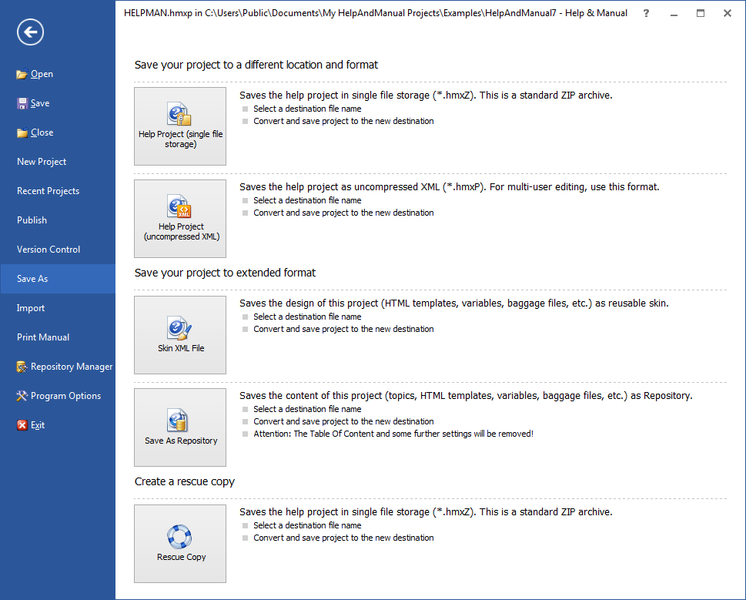
Task: Click the 'Save your project to extended format' heading
Action: tap(225, 273)
